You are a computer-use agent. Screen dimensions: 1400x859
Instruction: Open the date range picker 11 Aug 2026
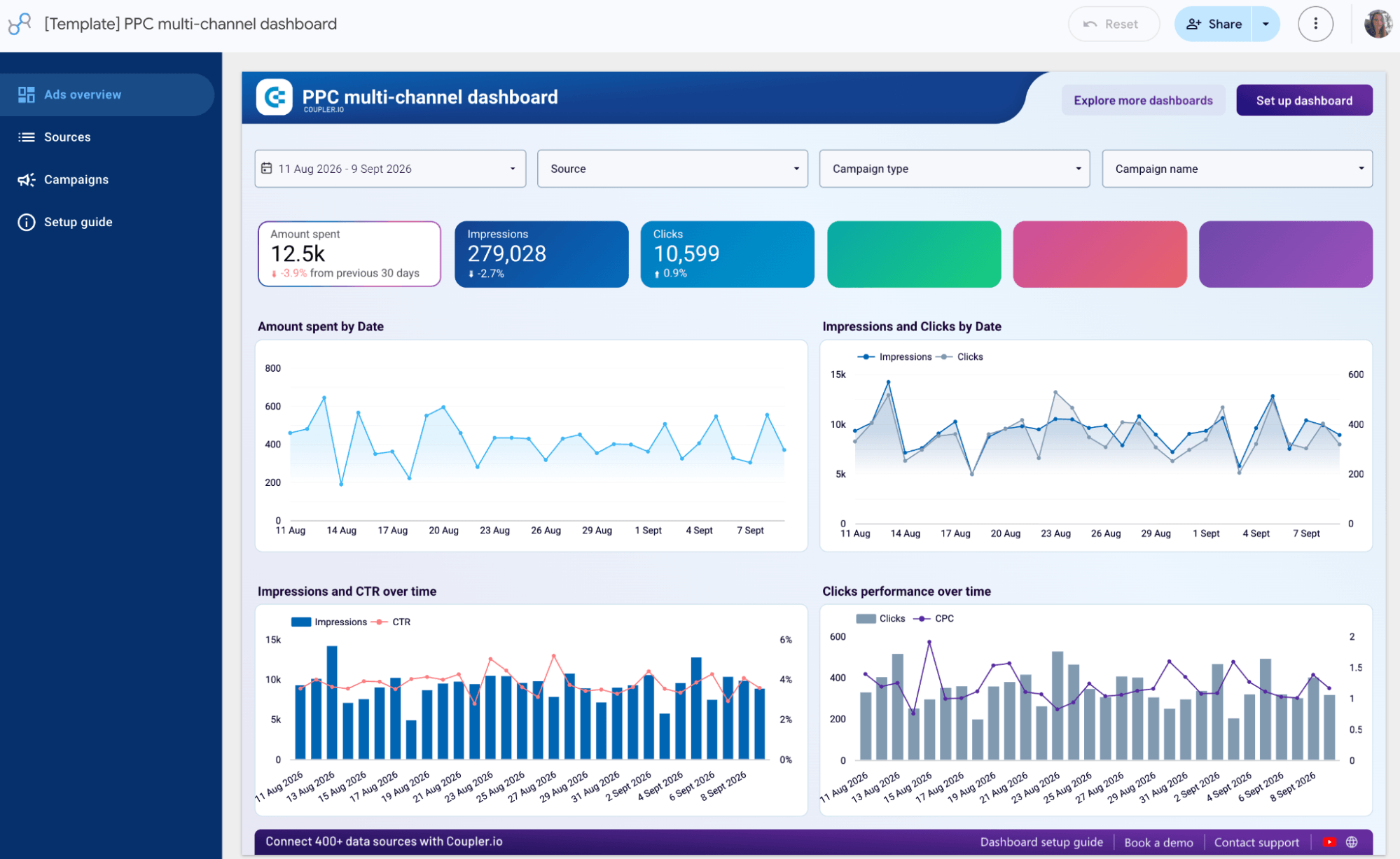[390, 169]
